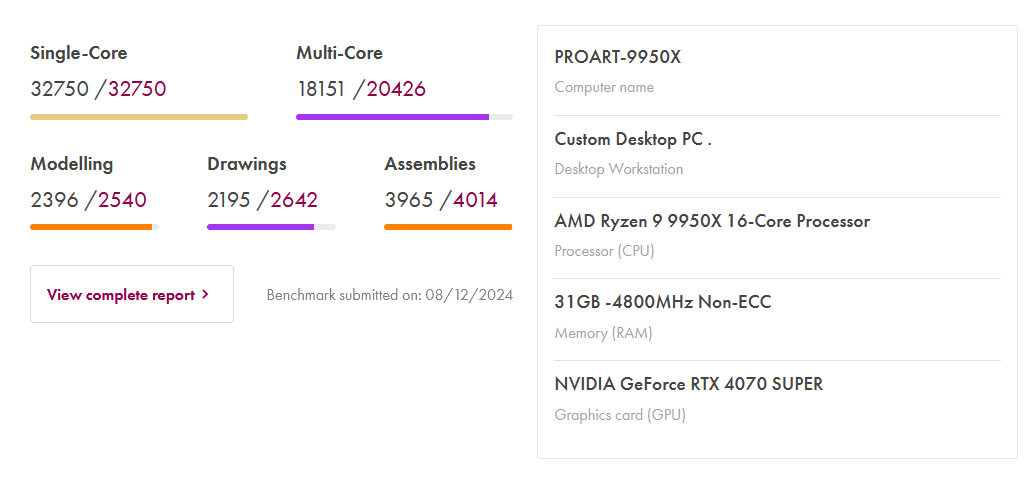Viewport: 1026px width, 479px height.
Task: Click the orange Assemblies progress bar
Action: pos(447,227)
